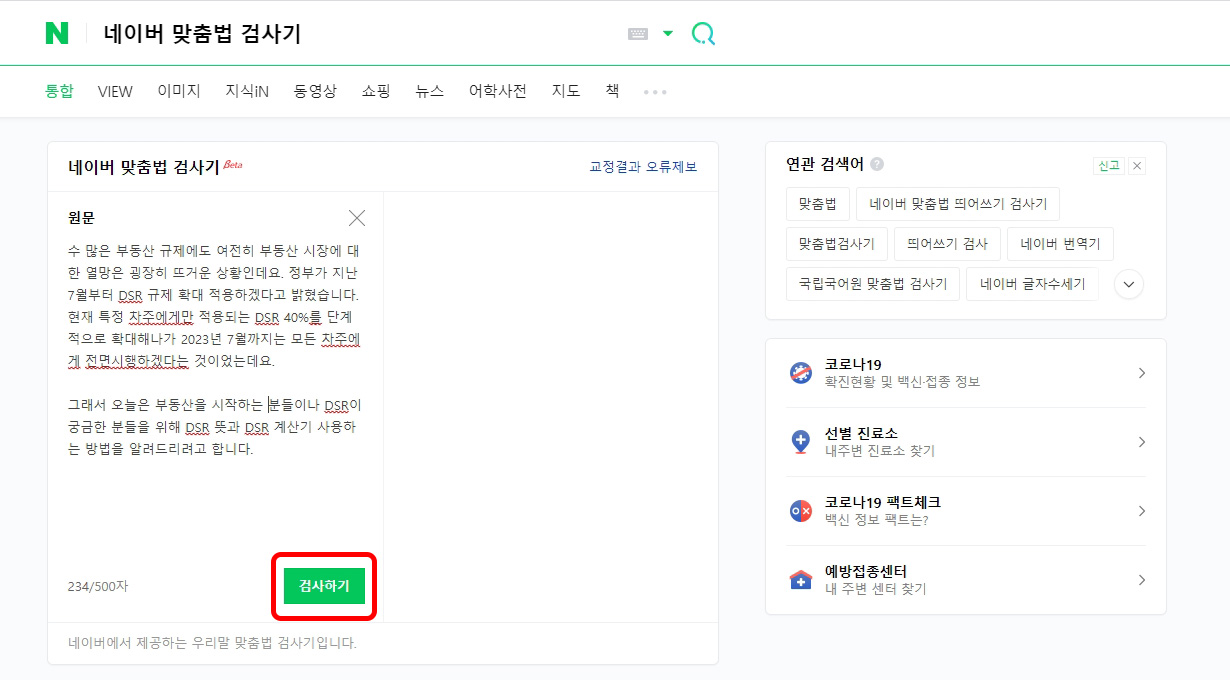1230x680 pixels.
Task: Open the on-screen keyboard icon
Action: [x=638, y=34]
